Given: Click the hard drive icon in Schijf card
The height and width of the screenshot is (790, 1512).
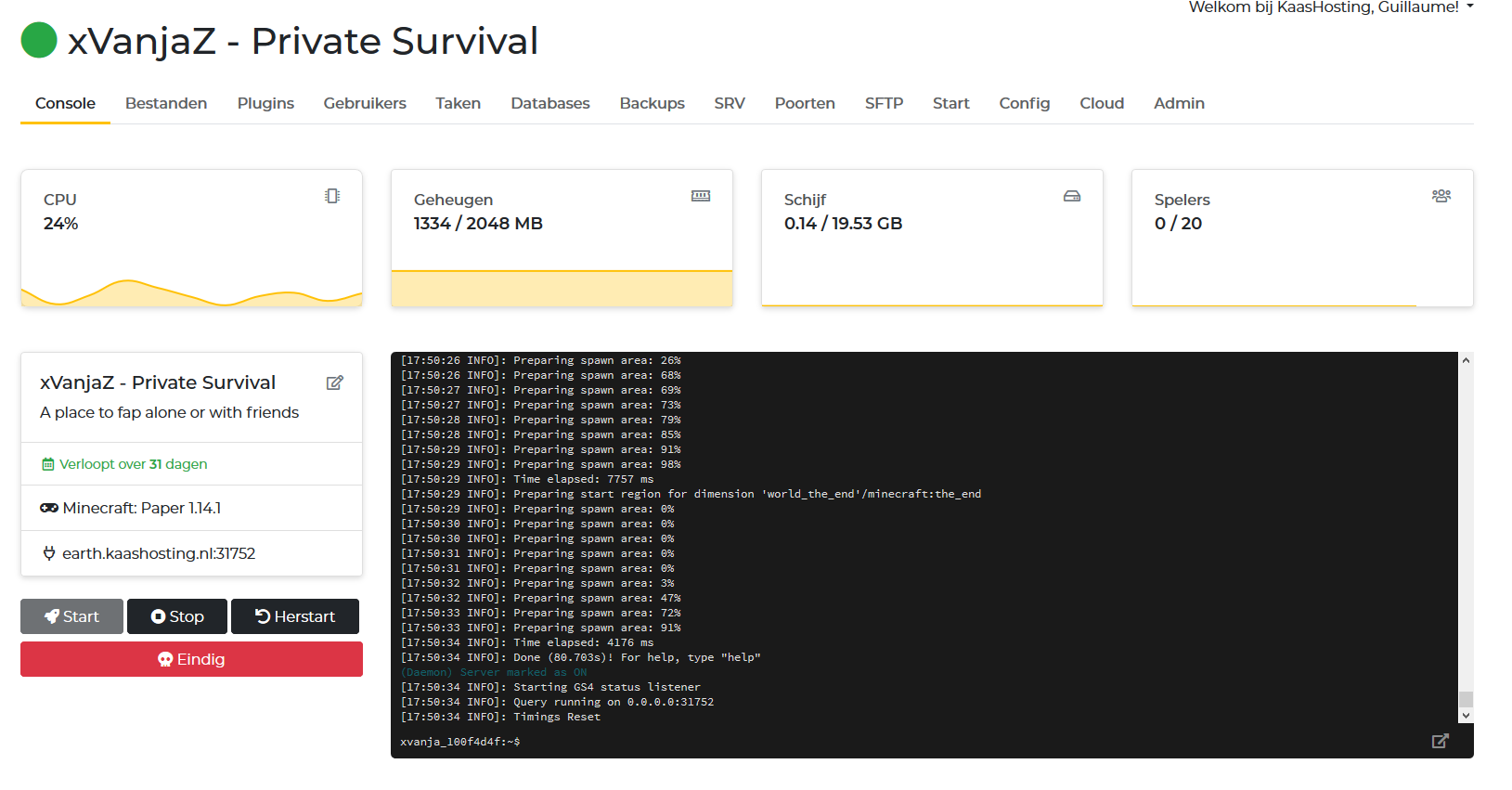Looking at the screenshot, I should (1071, 196).
